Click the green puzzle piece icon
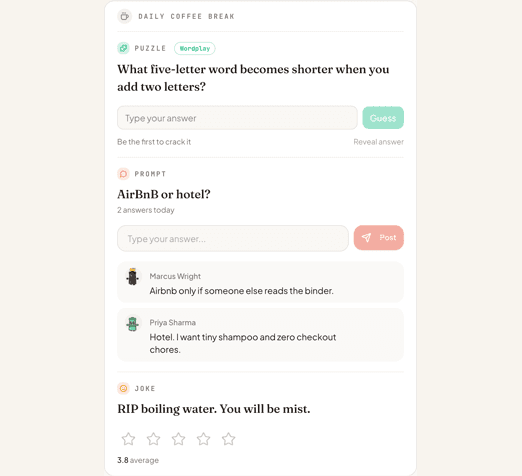 [123, 48]
